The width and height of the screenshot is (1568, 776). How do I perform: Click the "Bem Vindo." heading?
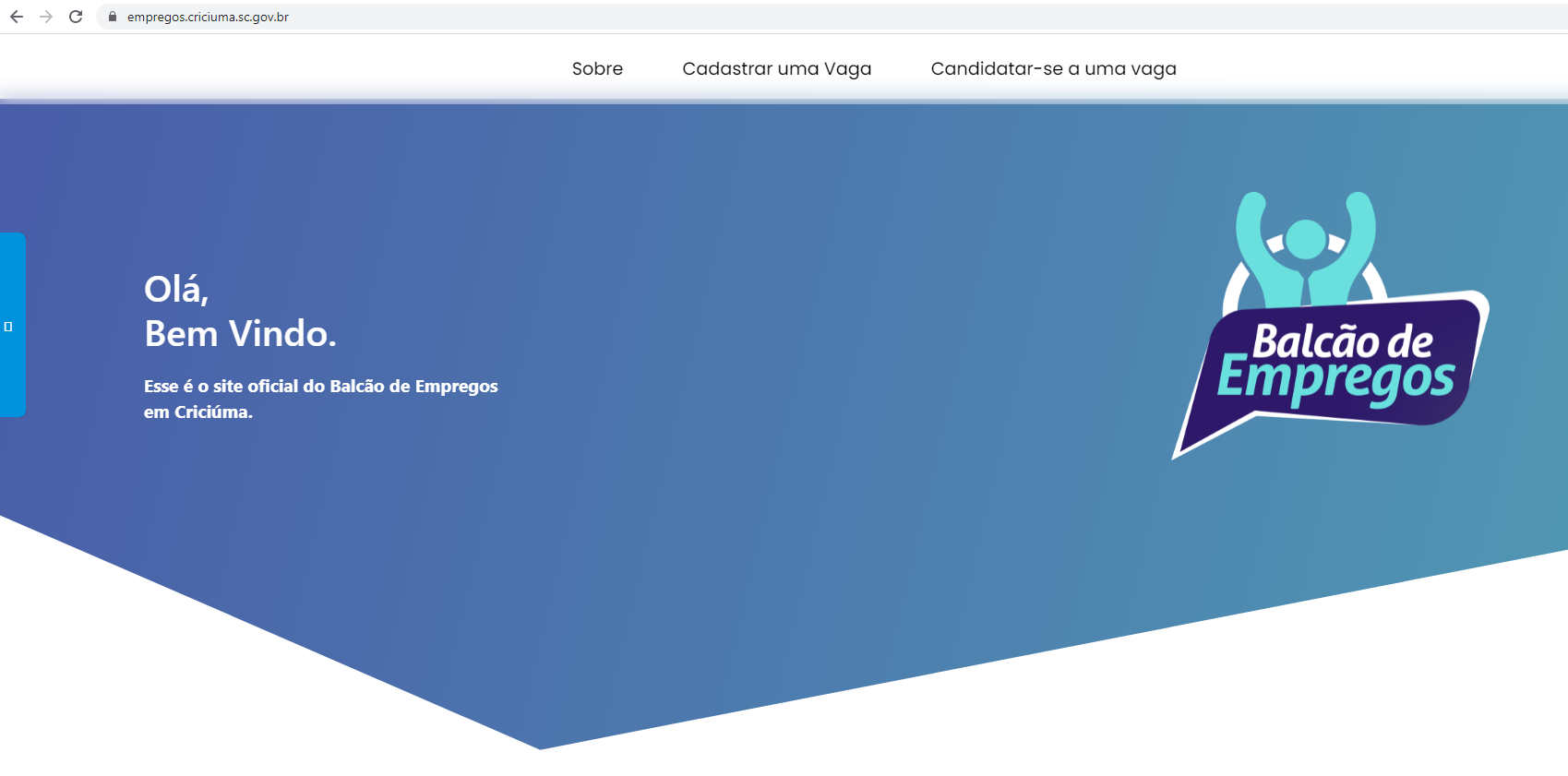(240, 333)
